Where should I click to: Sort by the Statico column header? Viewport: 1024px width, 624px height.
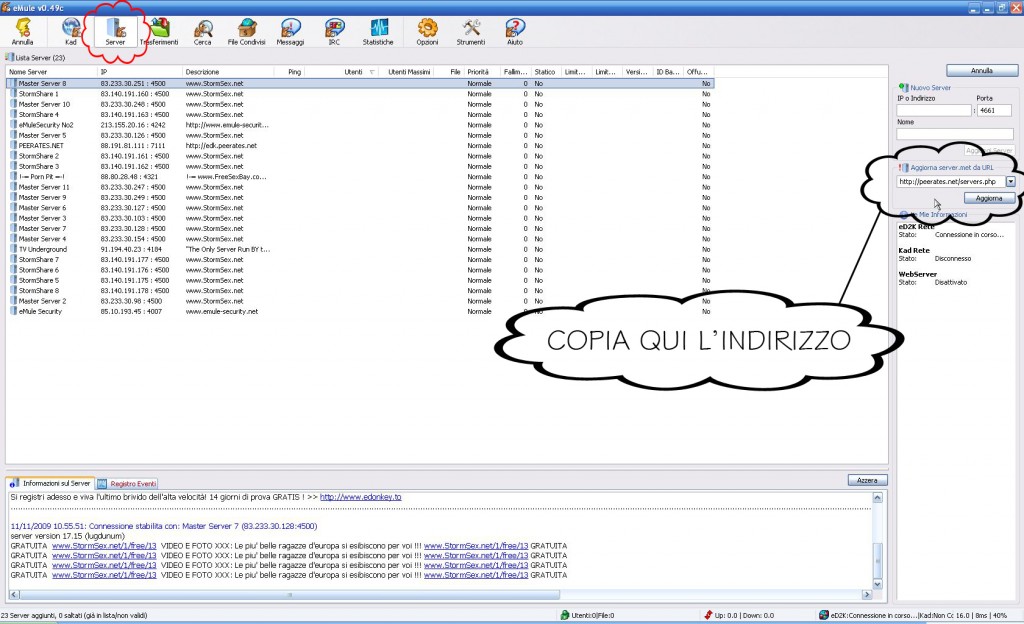(x=545, y=72)
